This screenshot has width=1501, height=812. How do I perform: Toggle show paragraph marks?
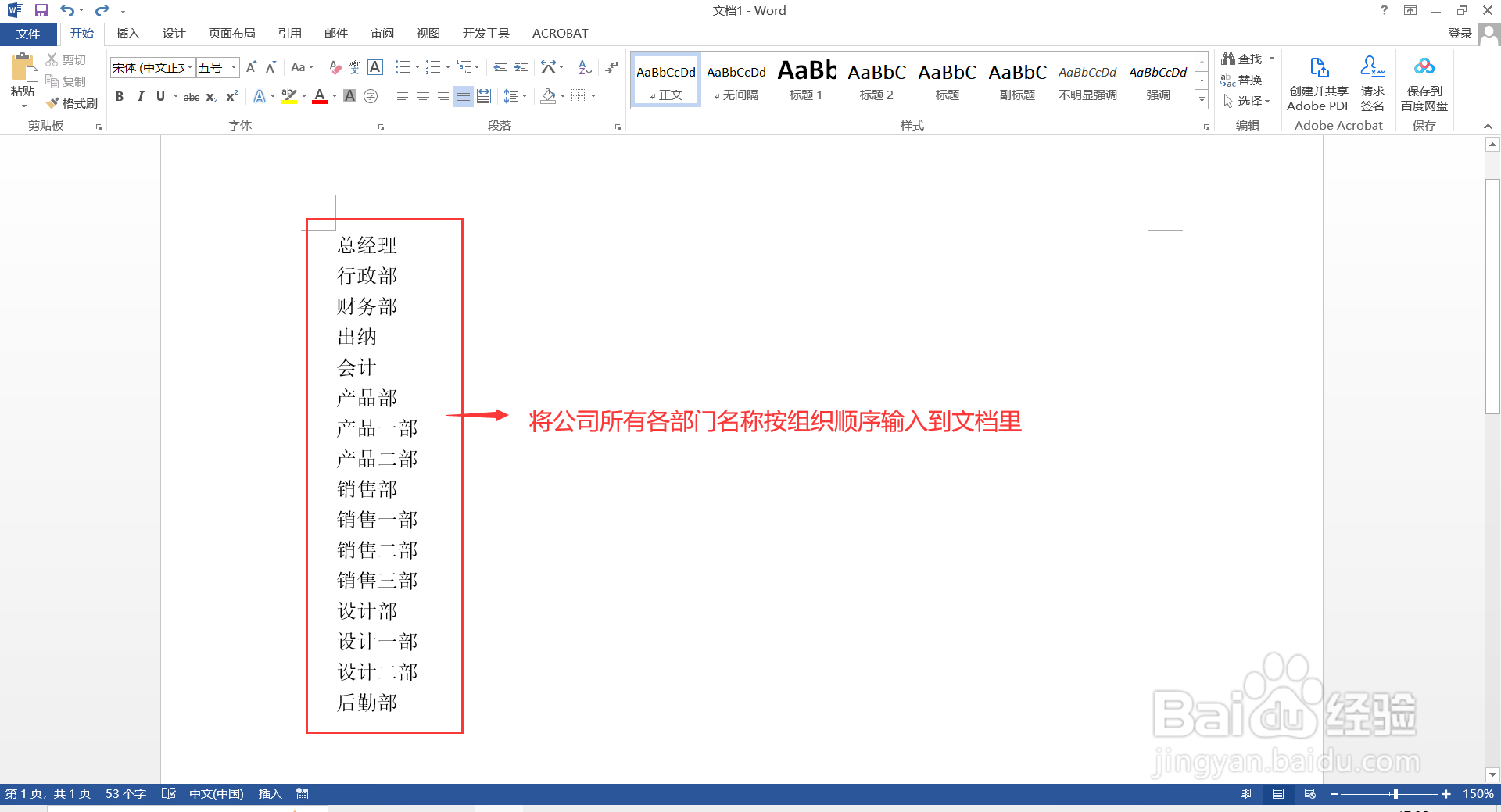(x=611, y=67)
